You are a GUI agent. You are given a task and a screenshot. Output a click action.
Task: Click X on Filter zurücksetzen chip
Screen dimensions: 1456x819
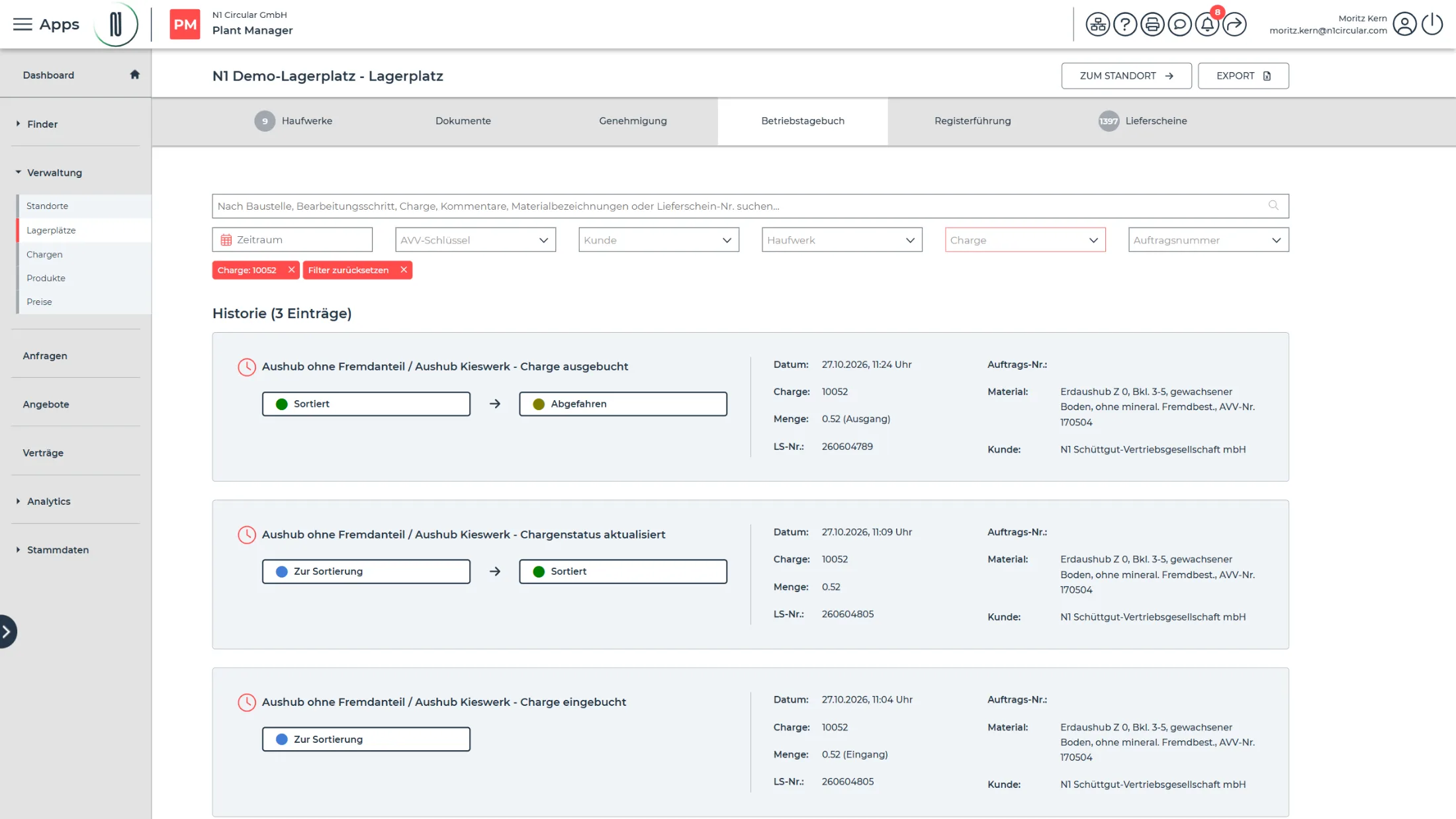coord(404,270)
